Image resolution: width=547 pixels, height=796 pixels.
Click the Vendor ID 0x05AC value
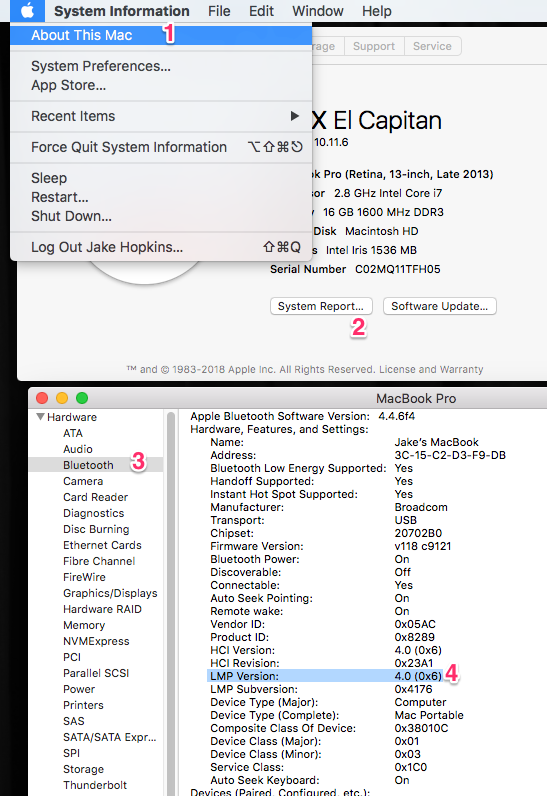[x=415, y=624]
